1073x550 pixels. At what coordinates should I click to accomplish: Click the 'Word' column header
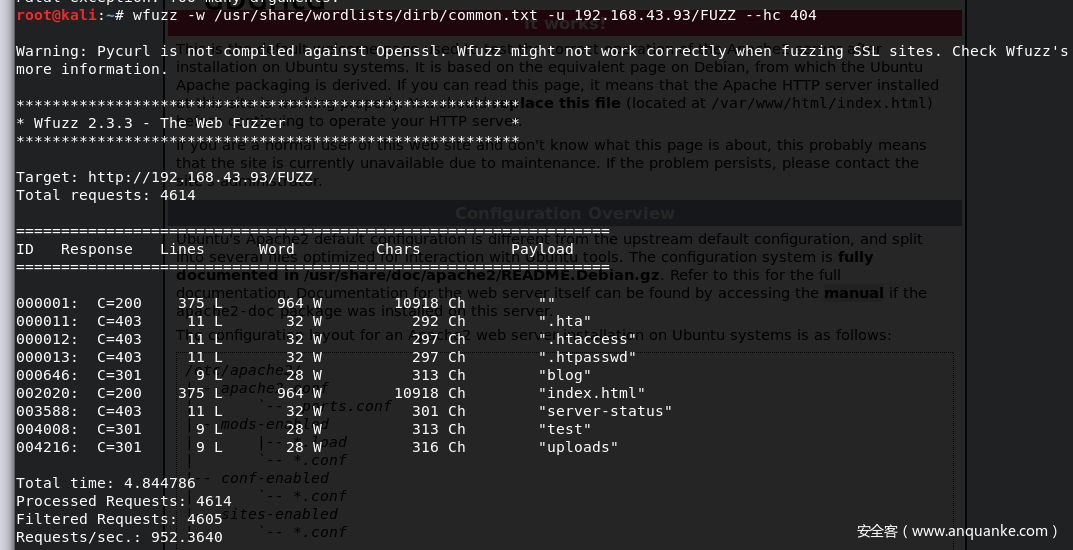pyautogui.click(x=276, y=249)
